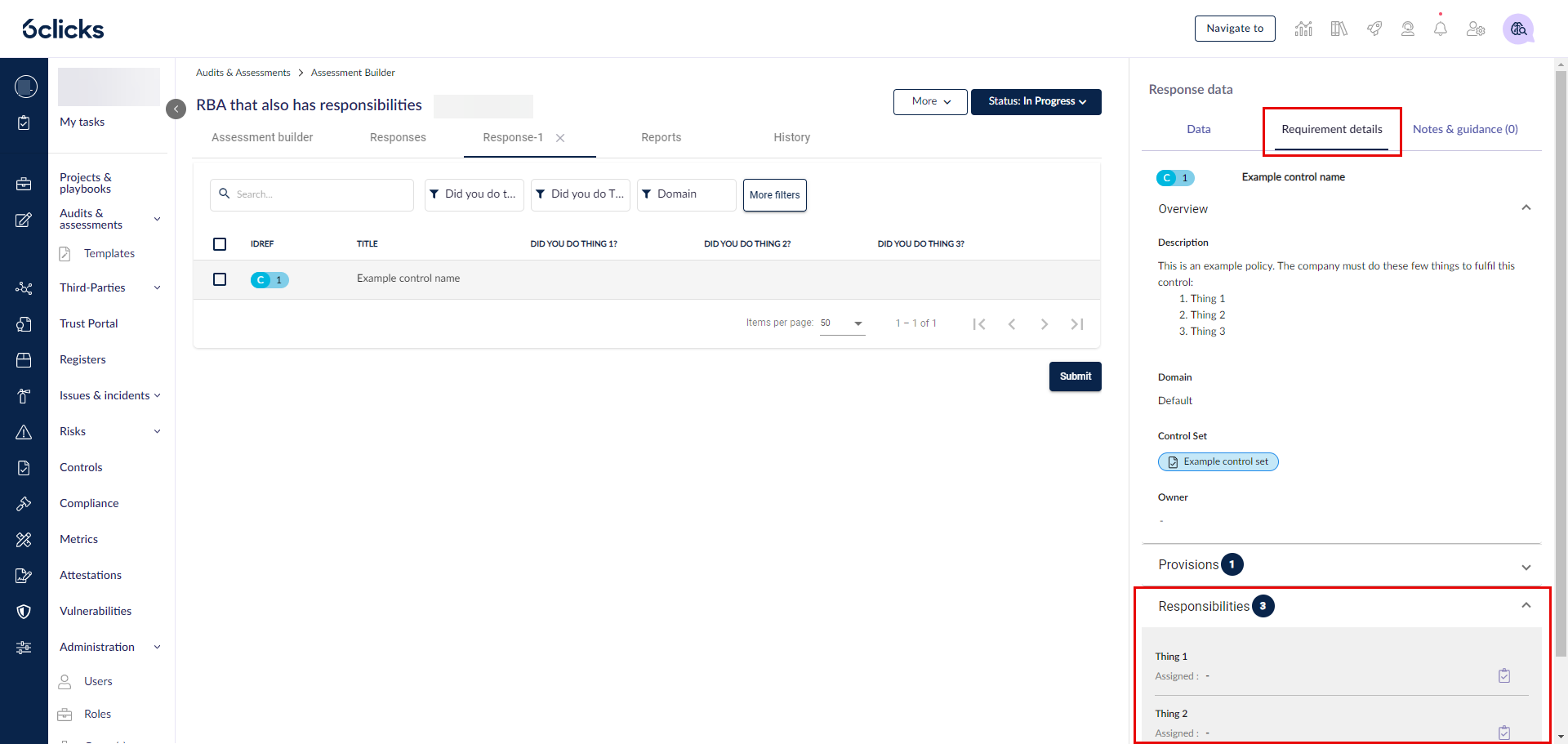Click the More filters button

[x=774, y=195]
